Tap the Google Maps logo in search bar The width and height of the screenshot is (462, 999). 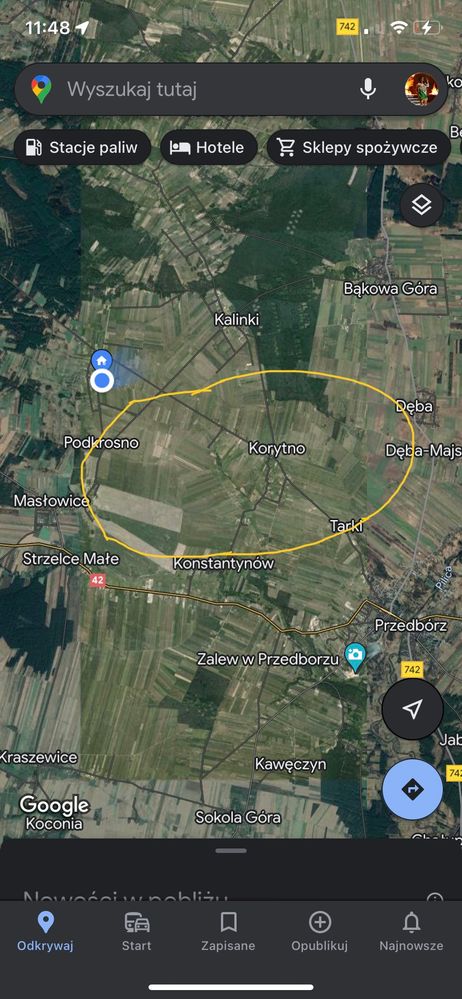(x=41, y=89)
